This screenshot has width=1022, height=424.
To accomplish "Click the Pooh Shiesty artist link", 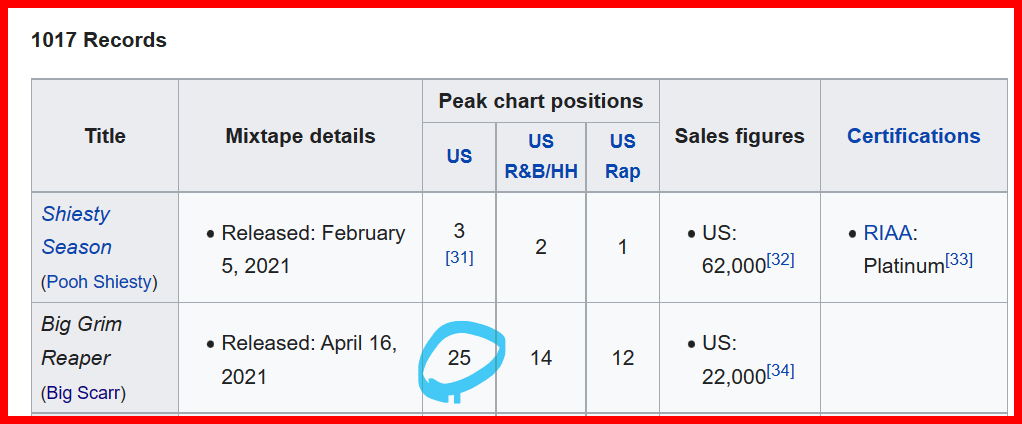I will tap(99, 281).
